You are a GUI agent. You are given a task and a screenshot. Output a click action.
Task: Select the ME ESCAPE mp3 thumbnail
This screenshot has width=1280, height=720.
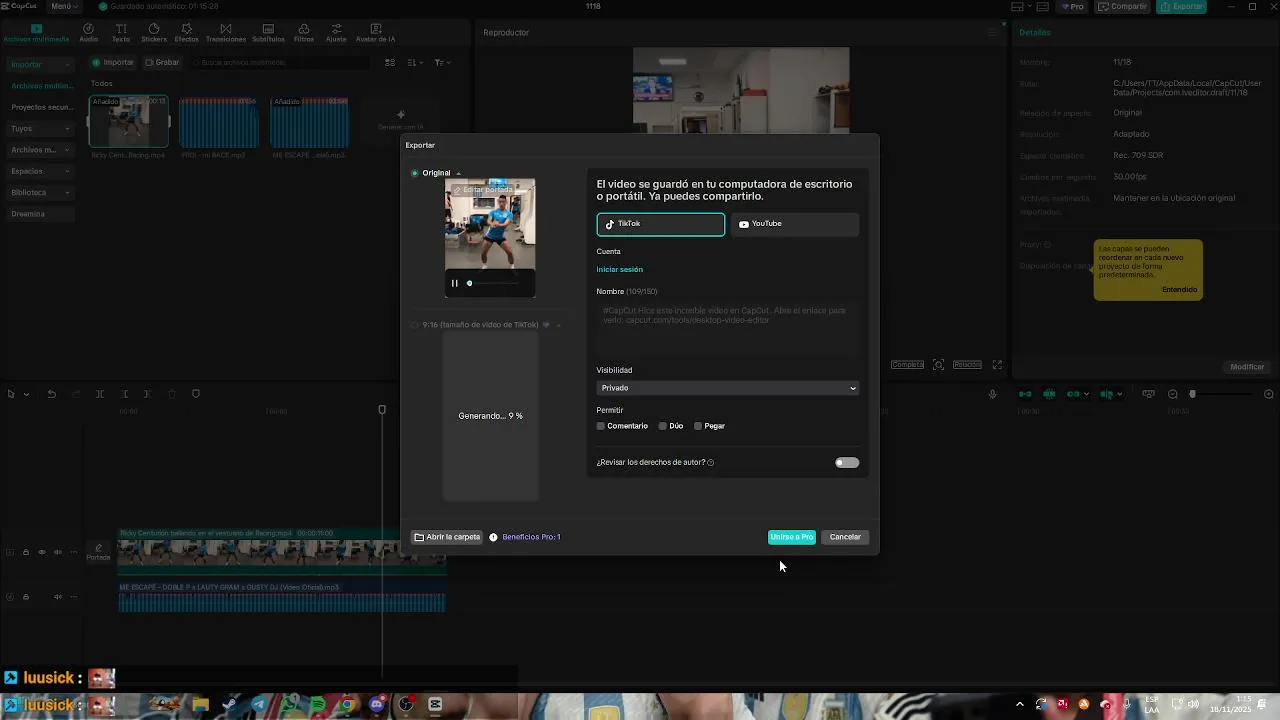point(309,121)
